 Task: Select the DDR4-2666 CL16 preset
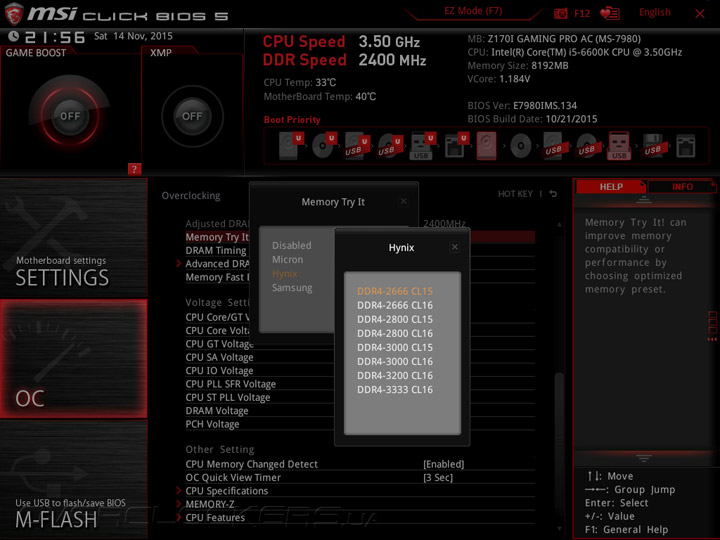pos(395,305)
